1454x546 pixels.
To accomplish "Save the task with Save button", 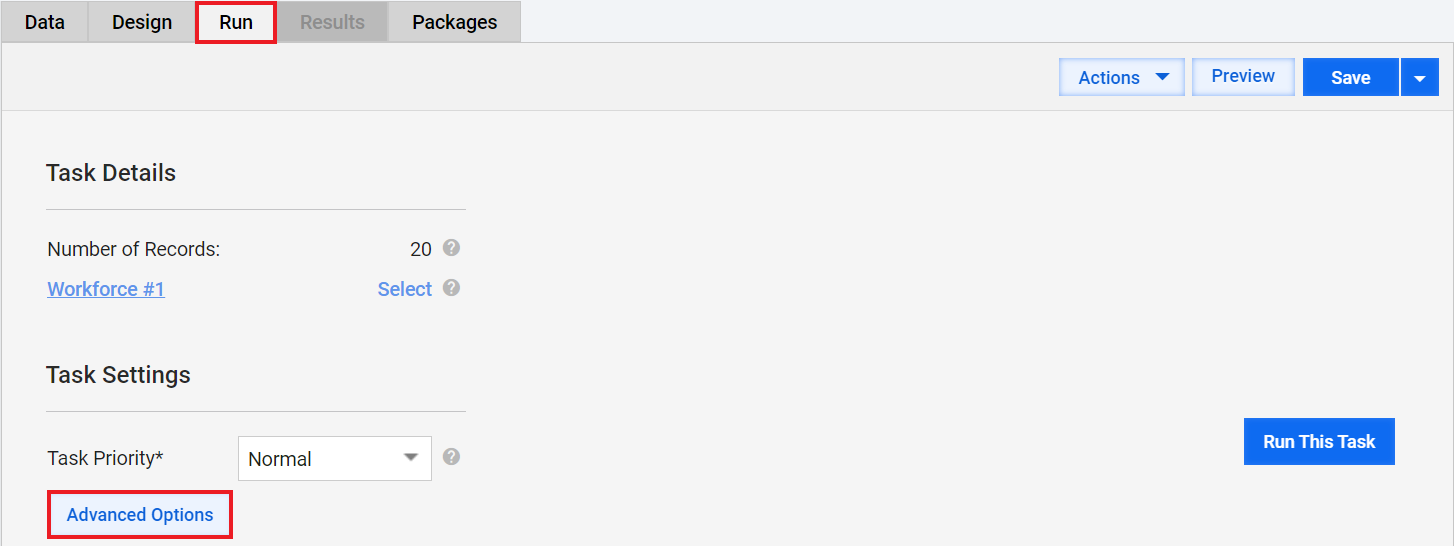I will (1350, 77).
